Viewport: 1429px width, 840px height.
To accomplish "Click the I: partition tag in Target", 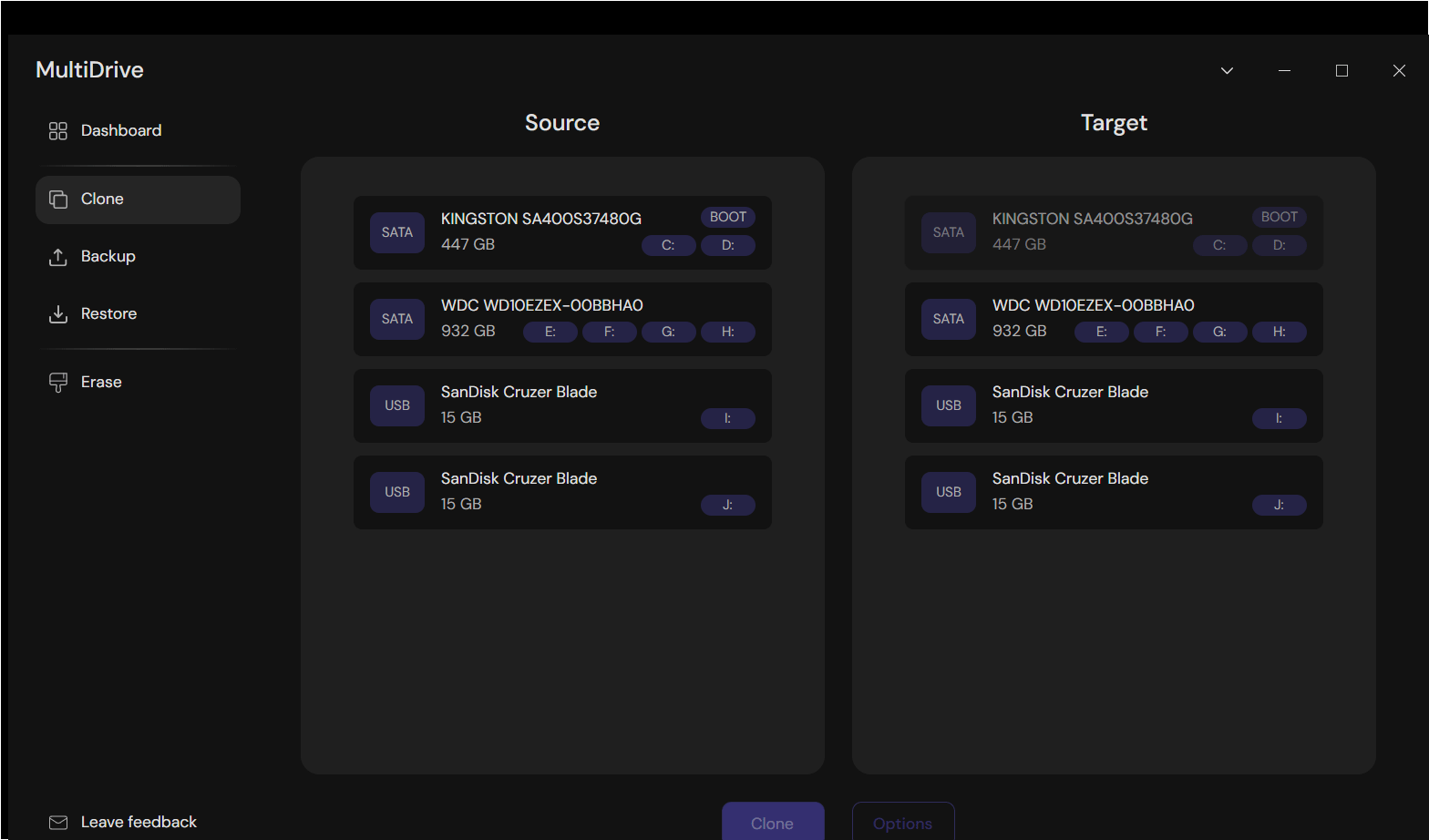I will coord(1280,418).
